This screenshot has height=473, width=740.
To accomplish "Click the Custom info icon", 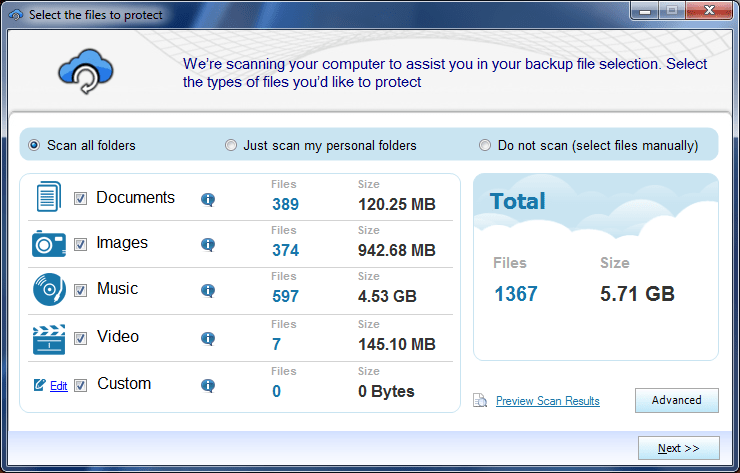I will 208,385.
